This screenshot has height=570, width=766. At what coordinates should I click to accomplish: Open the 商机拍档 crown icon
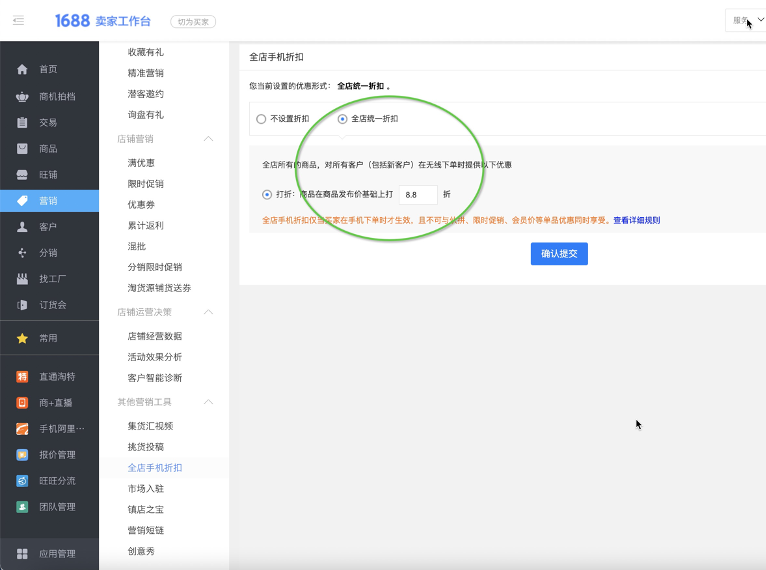coord(22,96)
